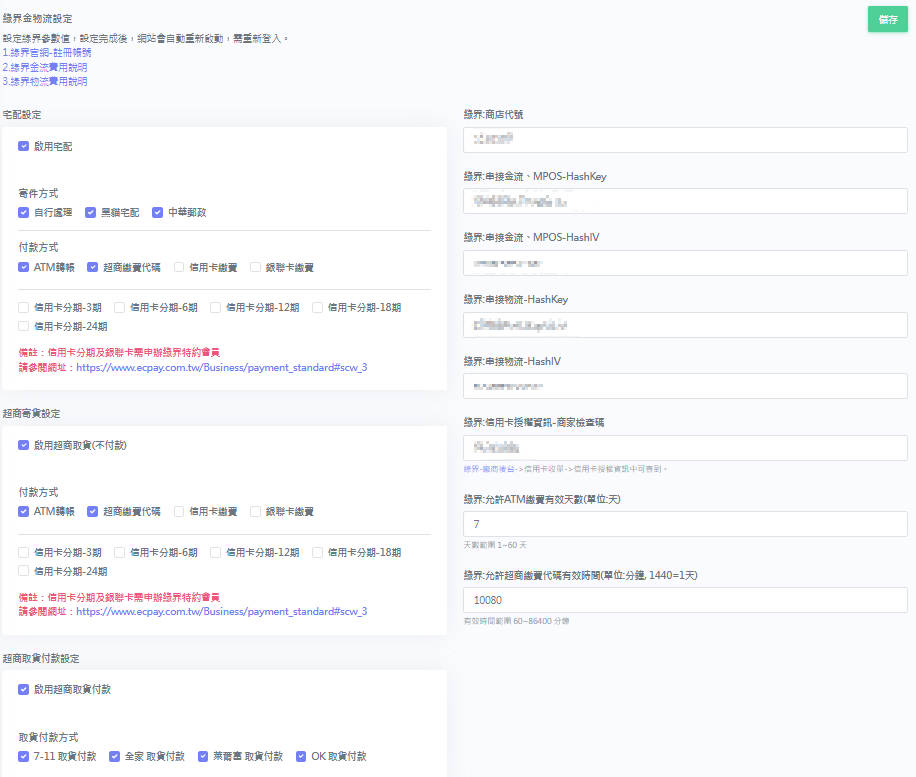Check 銀聯卡繳費 under 宅配設定 payment methods
The image size is (916, 777).
coord(256,267)
